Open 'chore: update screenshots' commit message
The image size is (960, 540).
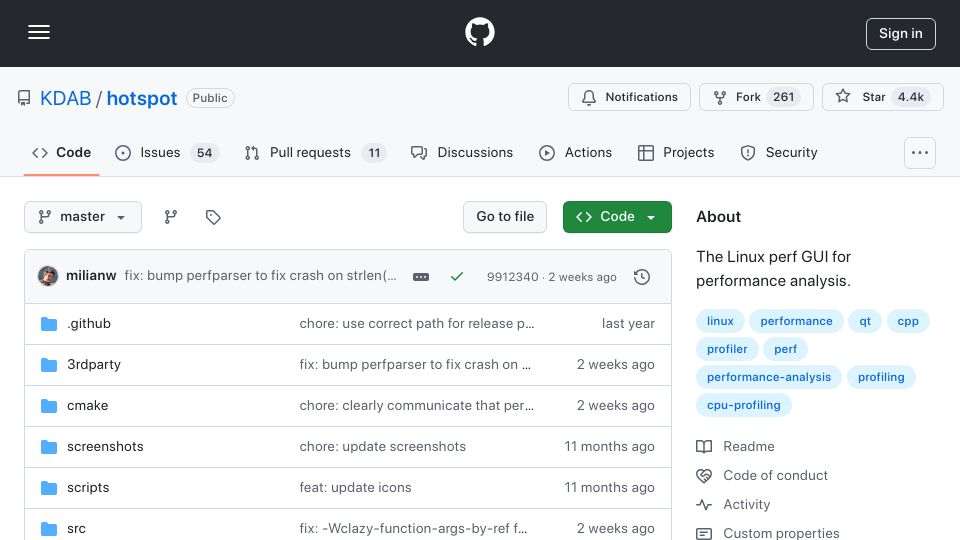[x=383, y=446]
